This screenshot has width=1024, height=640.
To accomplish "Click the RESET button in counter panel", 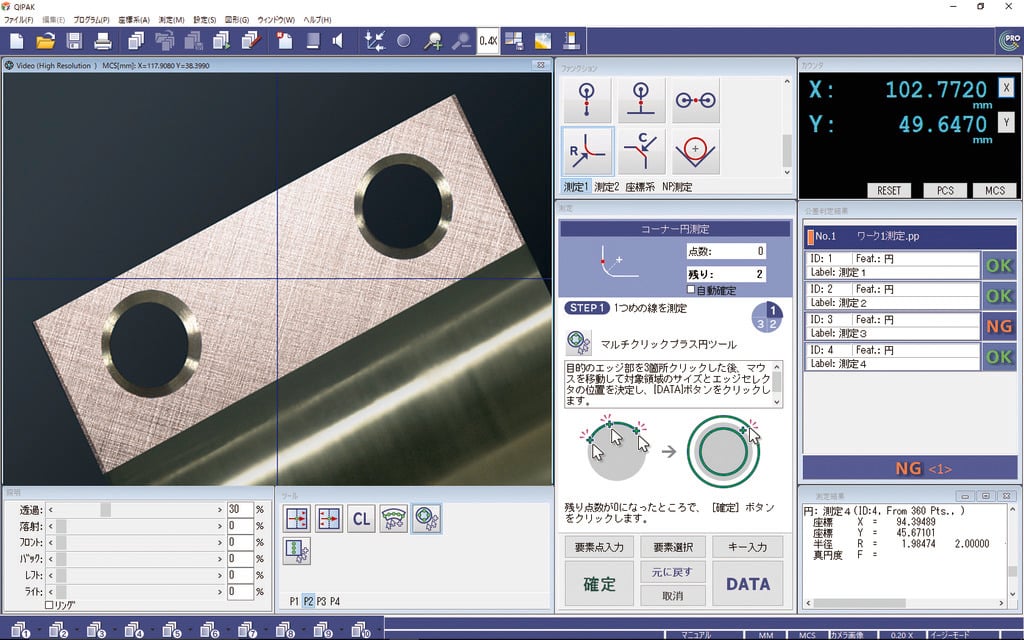I will (x=888, y=190).
